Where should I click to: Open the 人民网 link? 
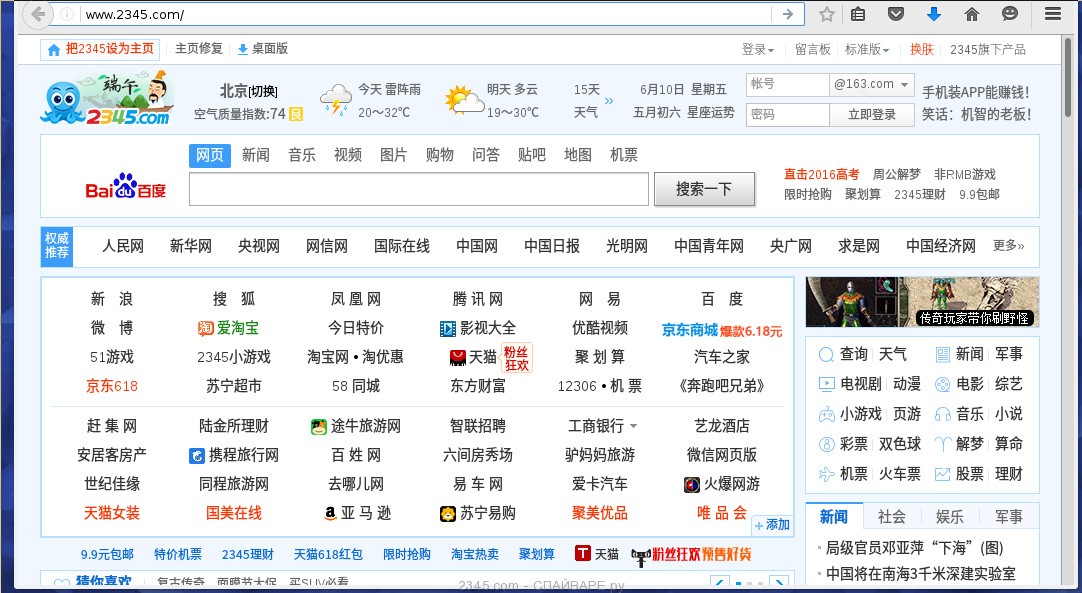pyautogui.click(x=123, y=246)
